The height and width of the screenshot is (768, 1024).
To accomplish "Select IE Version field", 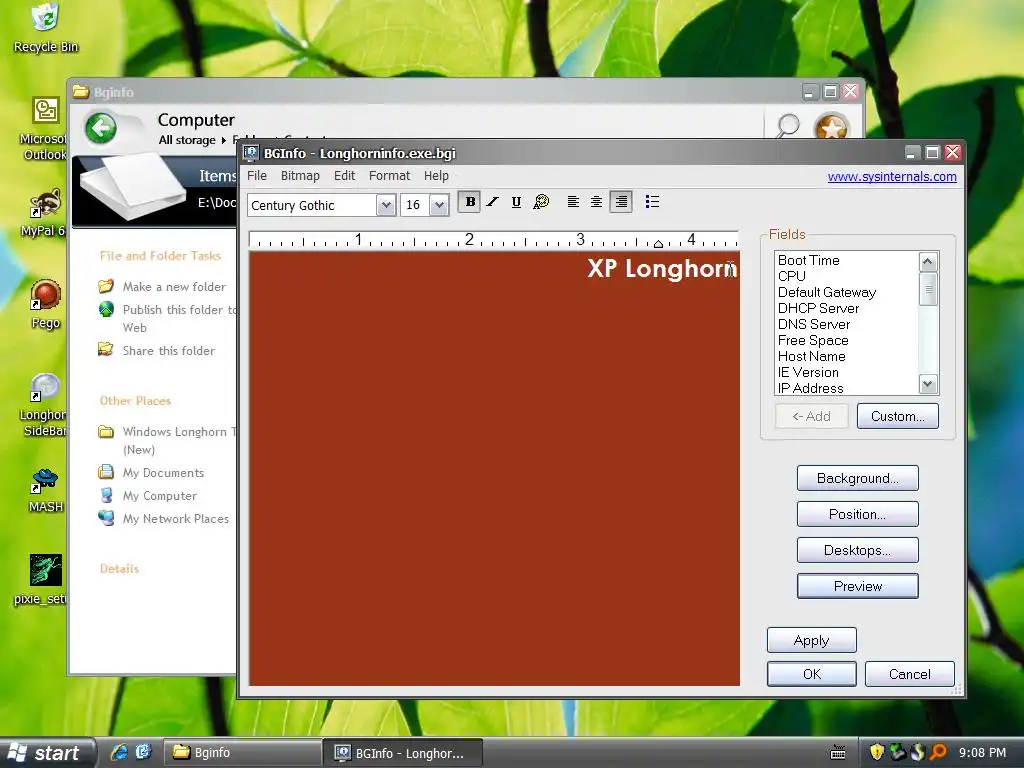I will 808,372.
